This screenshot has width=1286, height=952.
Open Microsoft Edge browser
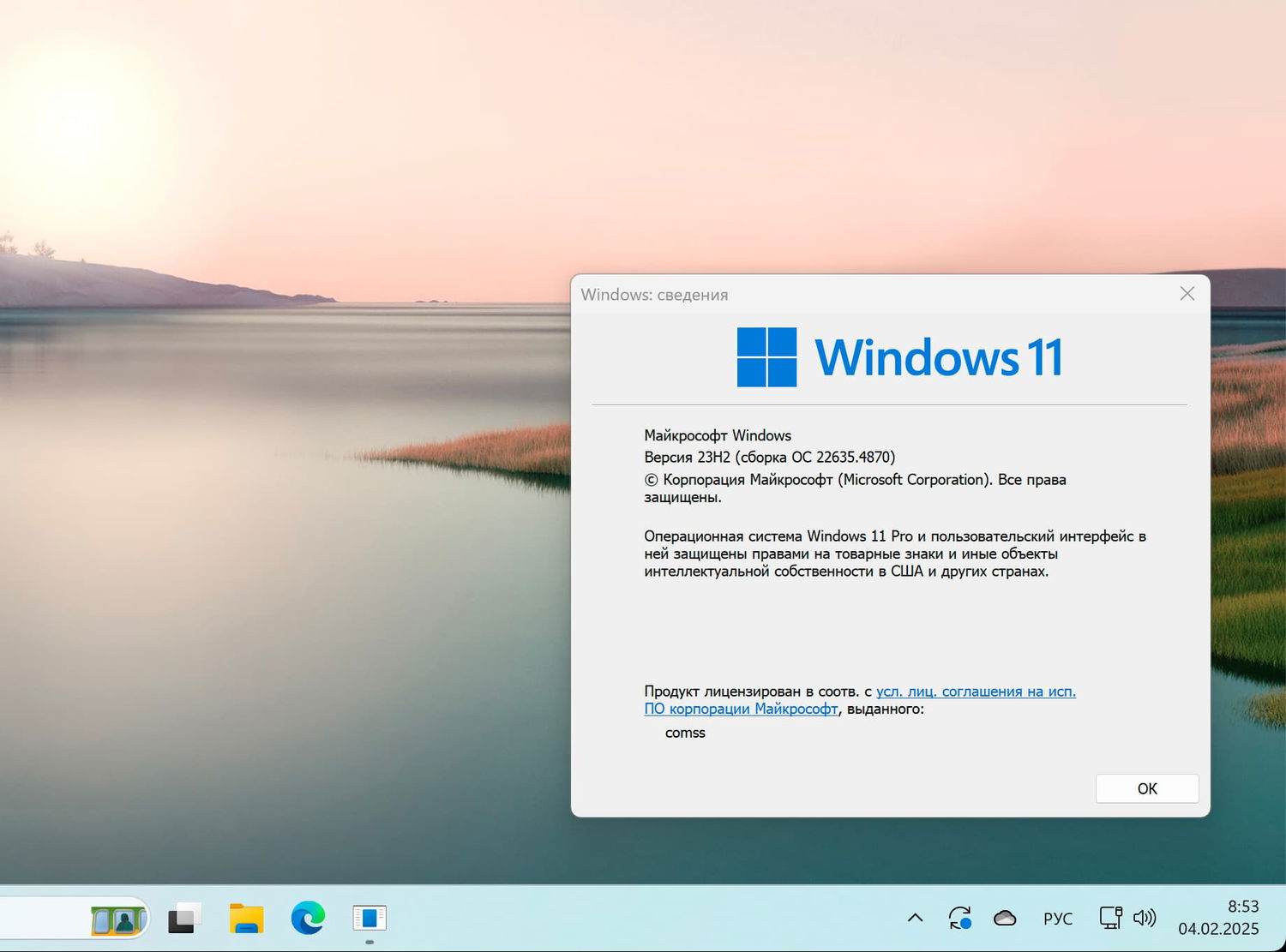tap(308, 919)
